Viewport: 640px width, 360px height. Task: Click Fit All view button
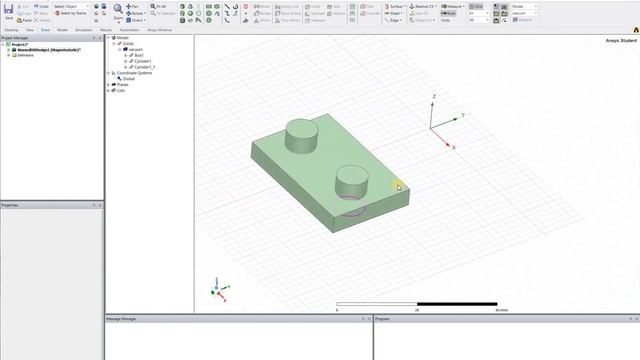point(158,7)
